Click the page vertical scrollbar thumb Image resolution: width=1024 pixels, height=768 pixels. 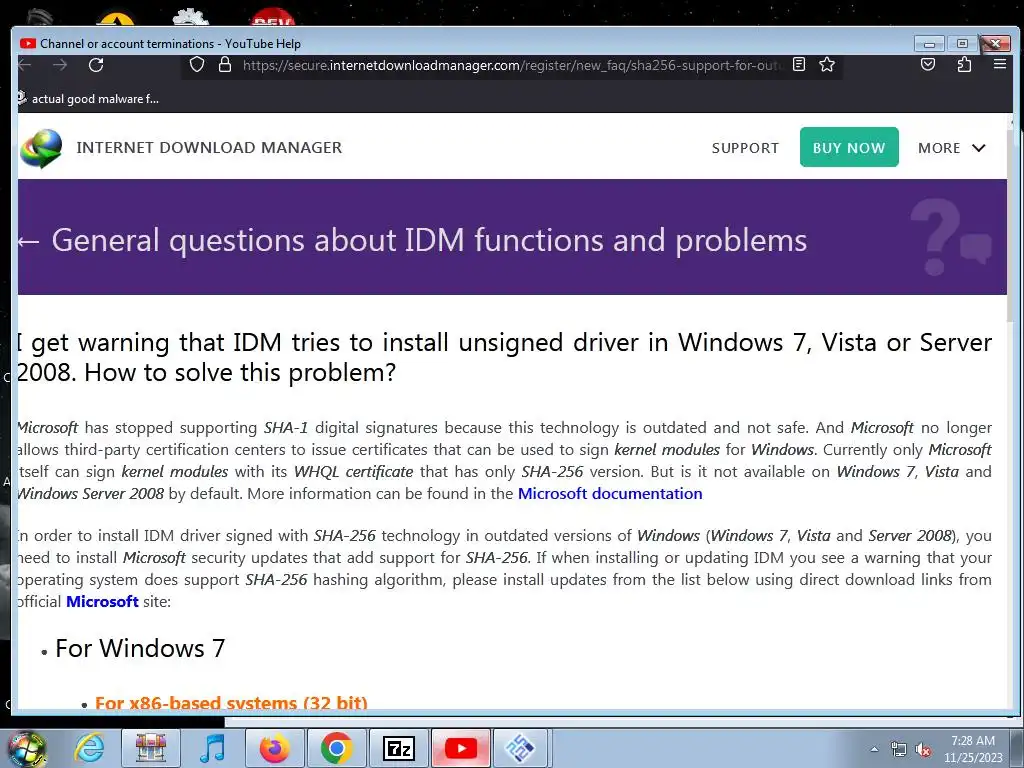(1012, 225)
